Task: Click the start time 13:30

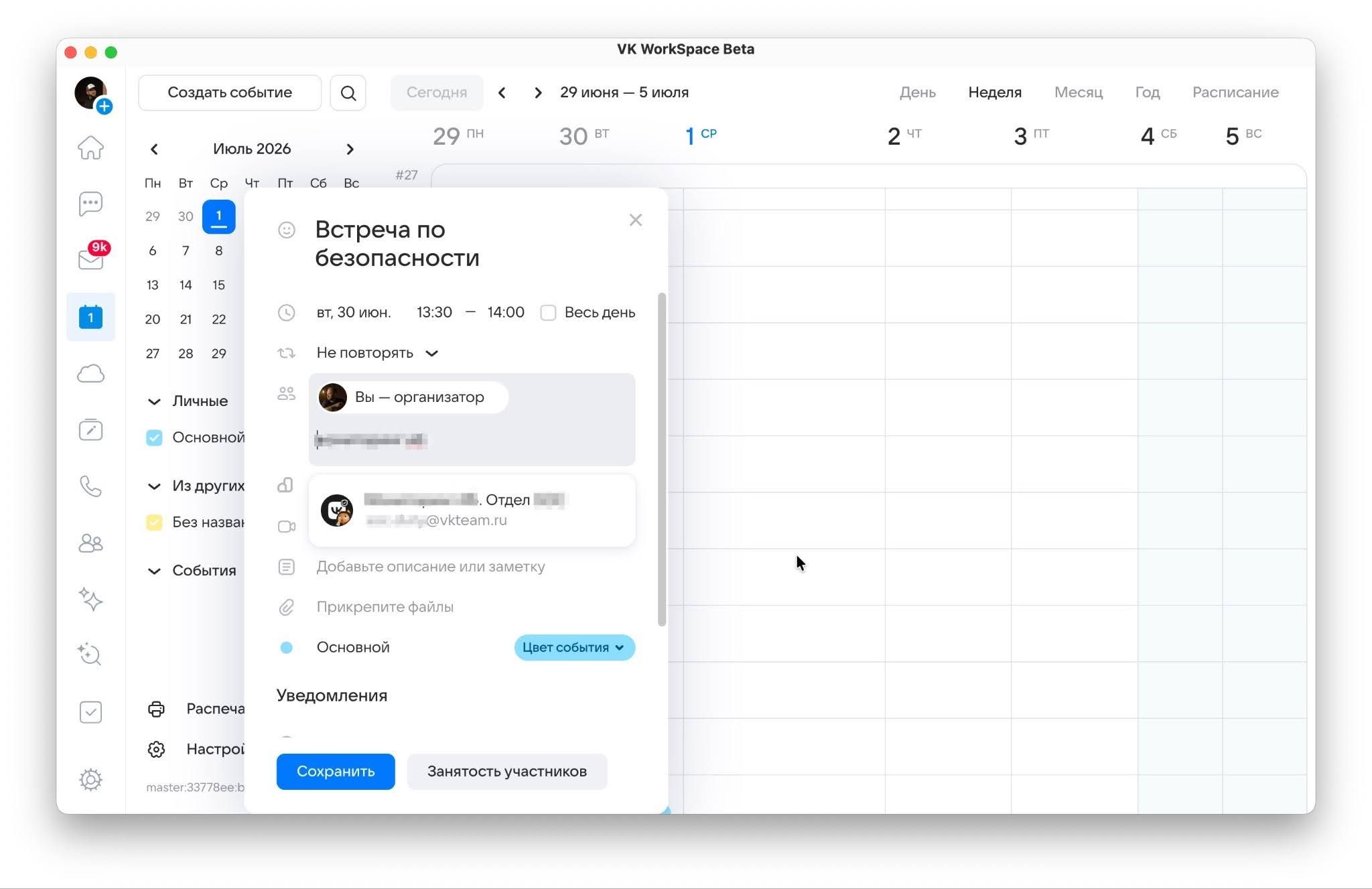Action: [x=434, y=313]
